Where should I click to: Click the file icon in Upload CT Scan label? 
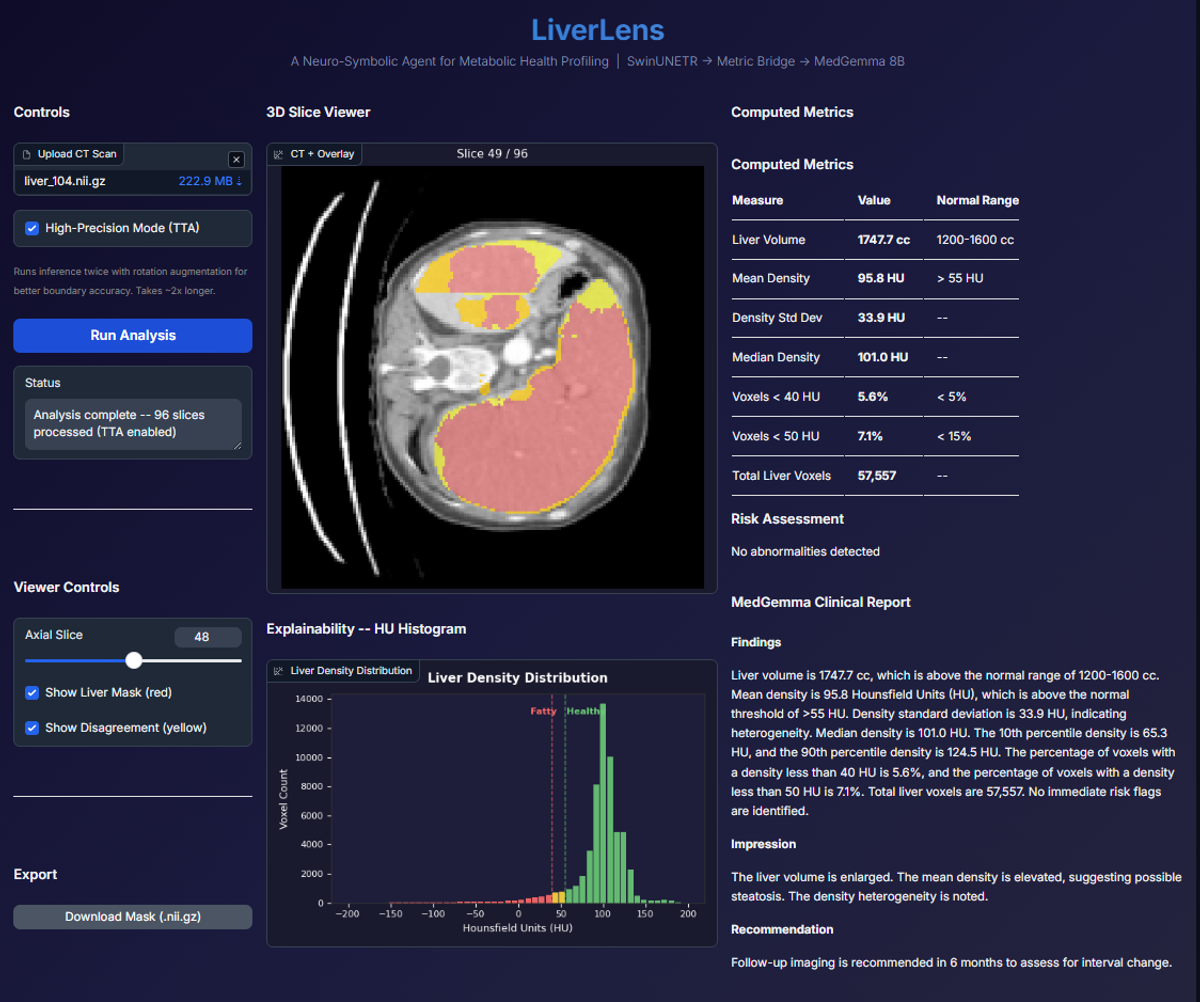click(27, 154)
